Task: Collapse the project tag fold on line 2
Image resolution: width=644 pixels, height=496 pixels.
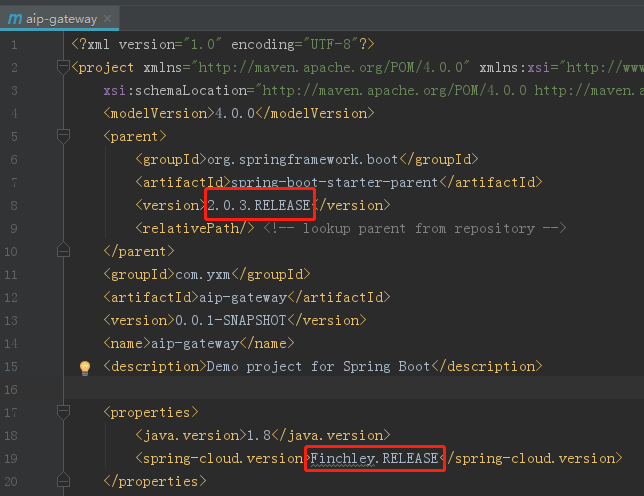Action: click(x=63, y=67)
